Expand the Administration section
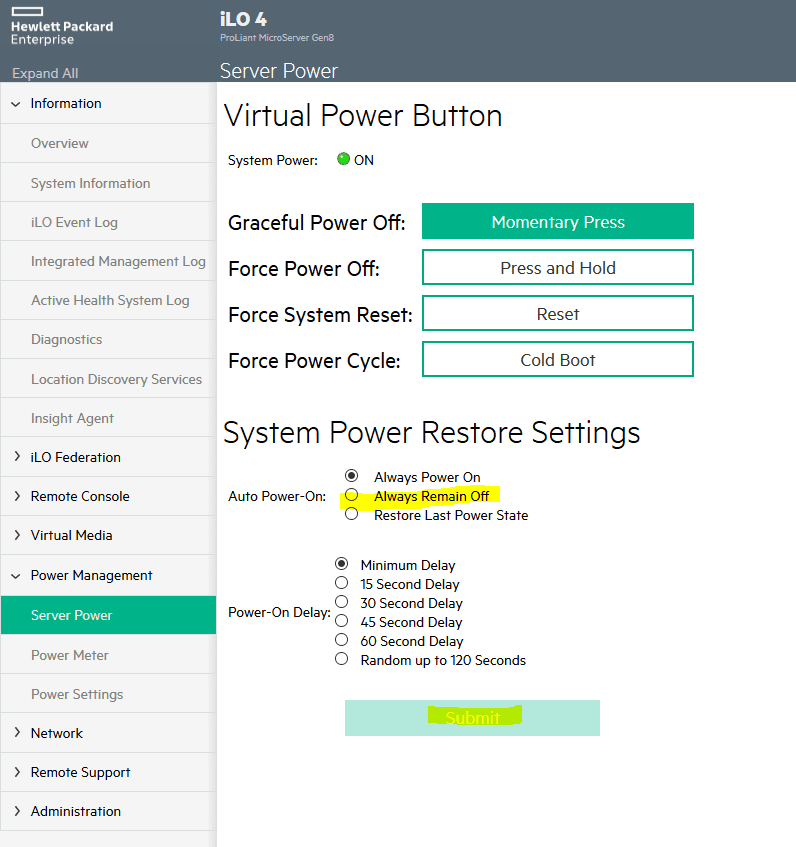Image resolution: width=796 pixels, height=847 pixels. [x=17, y=811]
